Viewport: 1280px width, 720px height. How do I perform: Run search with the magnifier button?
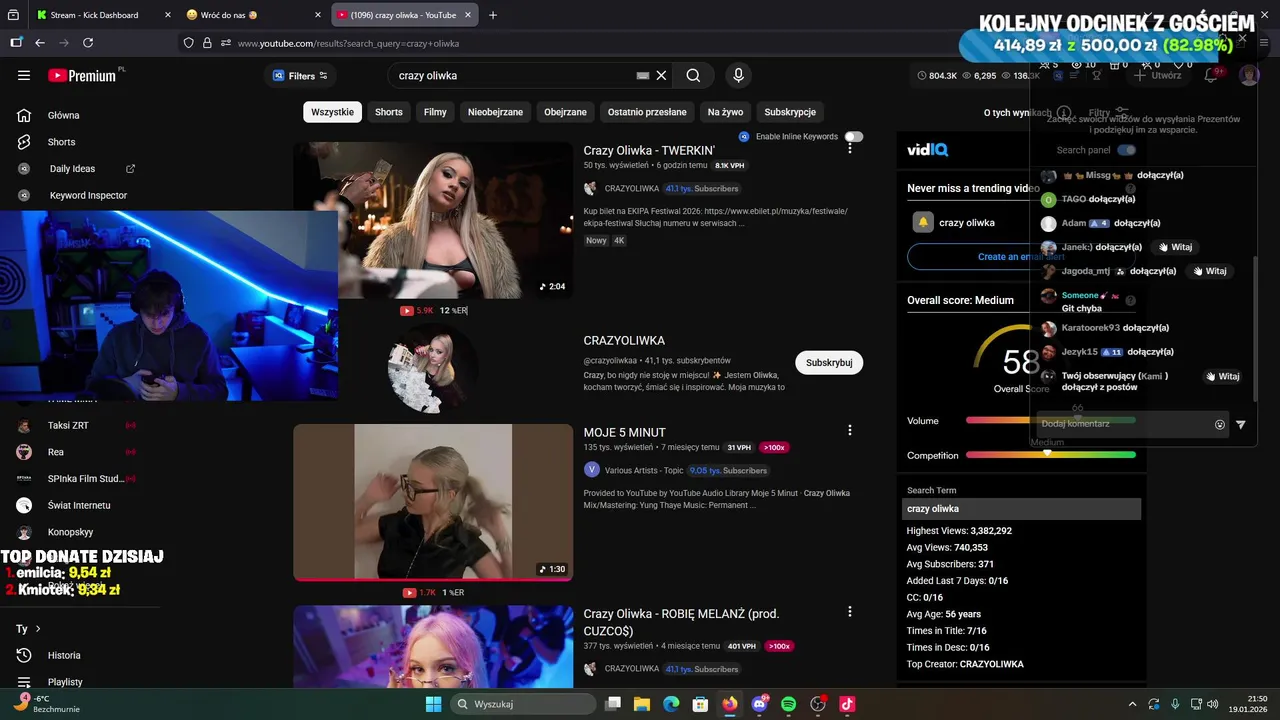pos(693,76)
